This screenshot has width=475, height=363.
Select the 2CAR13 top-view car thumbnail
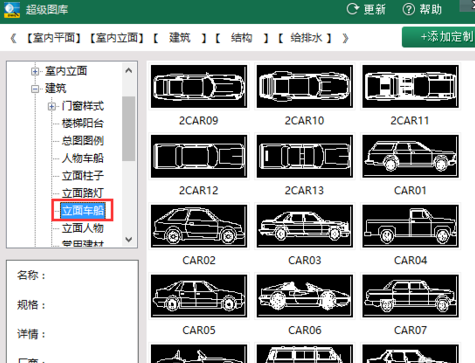(305, 156)
